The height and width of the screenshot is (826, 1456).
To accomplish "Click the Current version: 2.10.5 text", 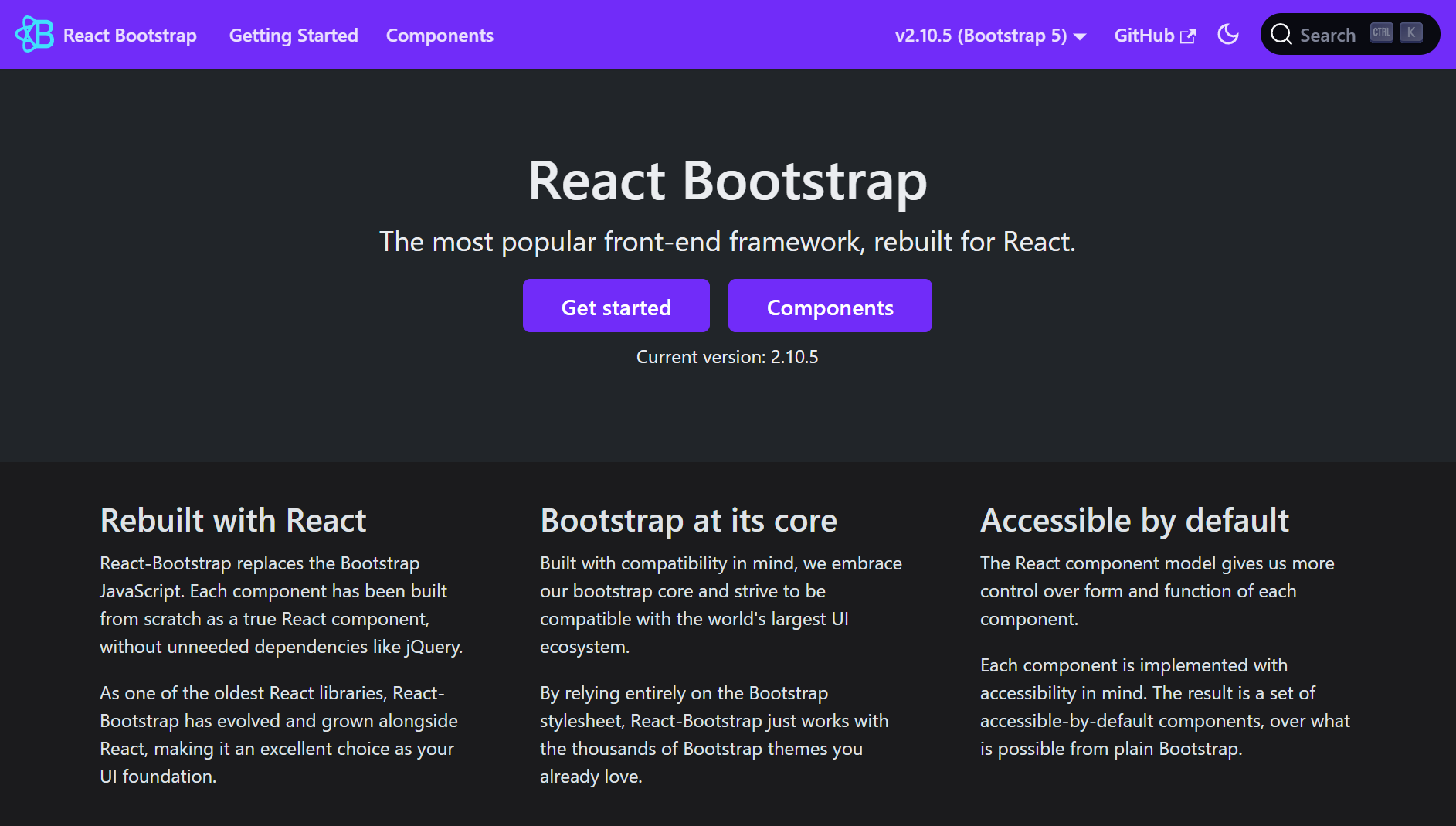I will click(727, 356).
